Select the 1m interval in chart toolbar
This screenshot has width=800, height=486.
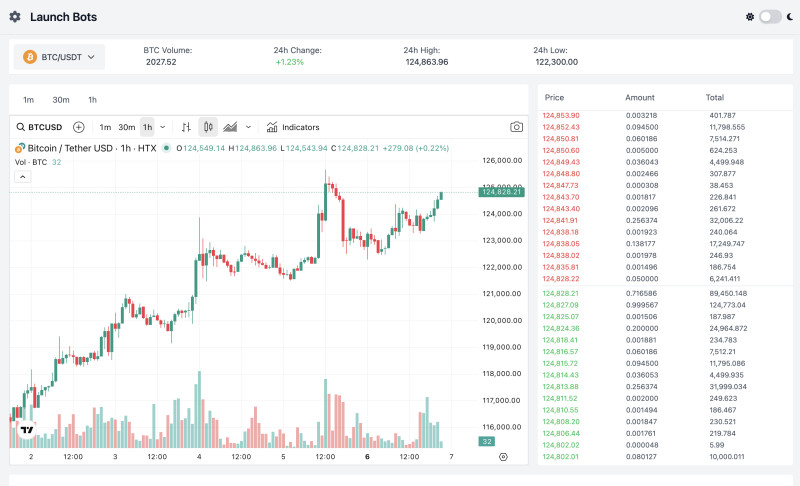[x=105, y=127]
